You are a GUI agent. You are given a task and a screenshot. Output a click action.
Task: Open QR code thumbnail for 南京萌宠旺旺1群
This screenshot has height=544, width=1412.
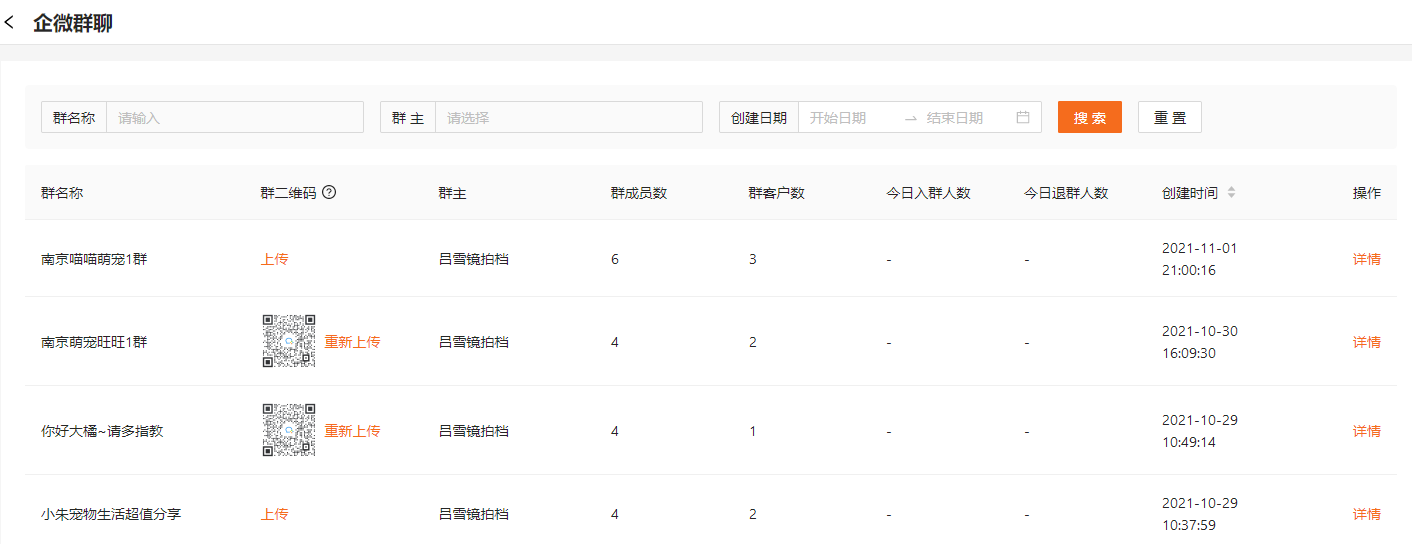(289, 342)
